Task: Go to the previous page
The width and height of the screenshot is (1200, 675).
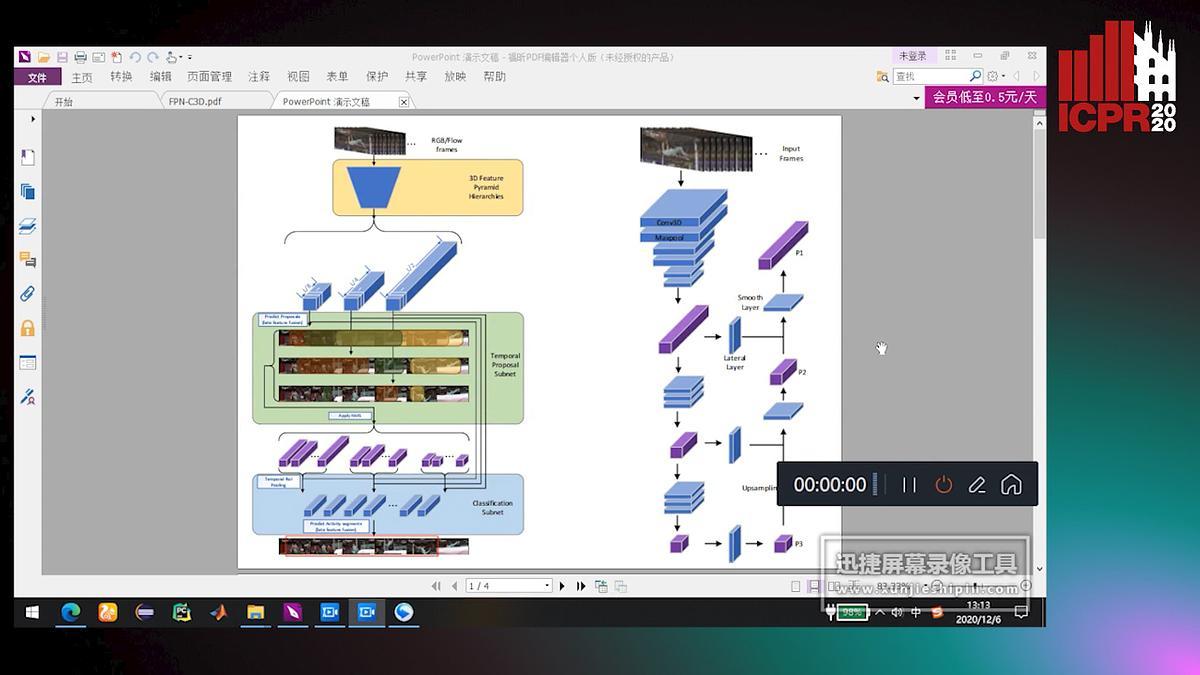Action: (455, 586)
